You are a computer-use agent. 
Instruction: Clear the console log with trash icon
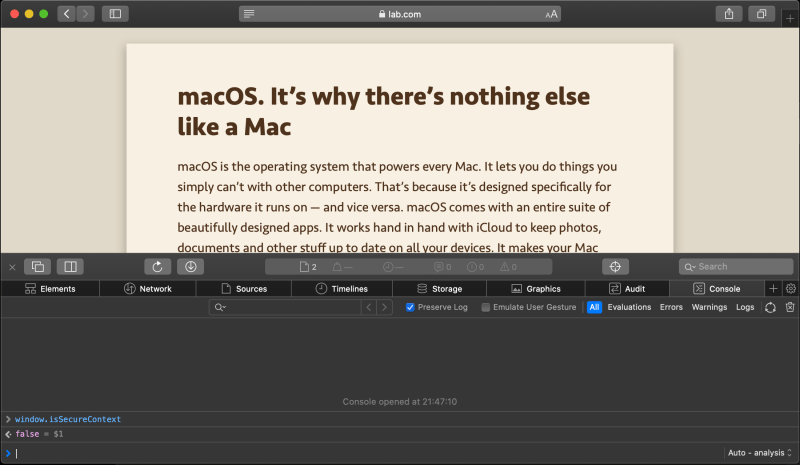pos(790,307)
